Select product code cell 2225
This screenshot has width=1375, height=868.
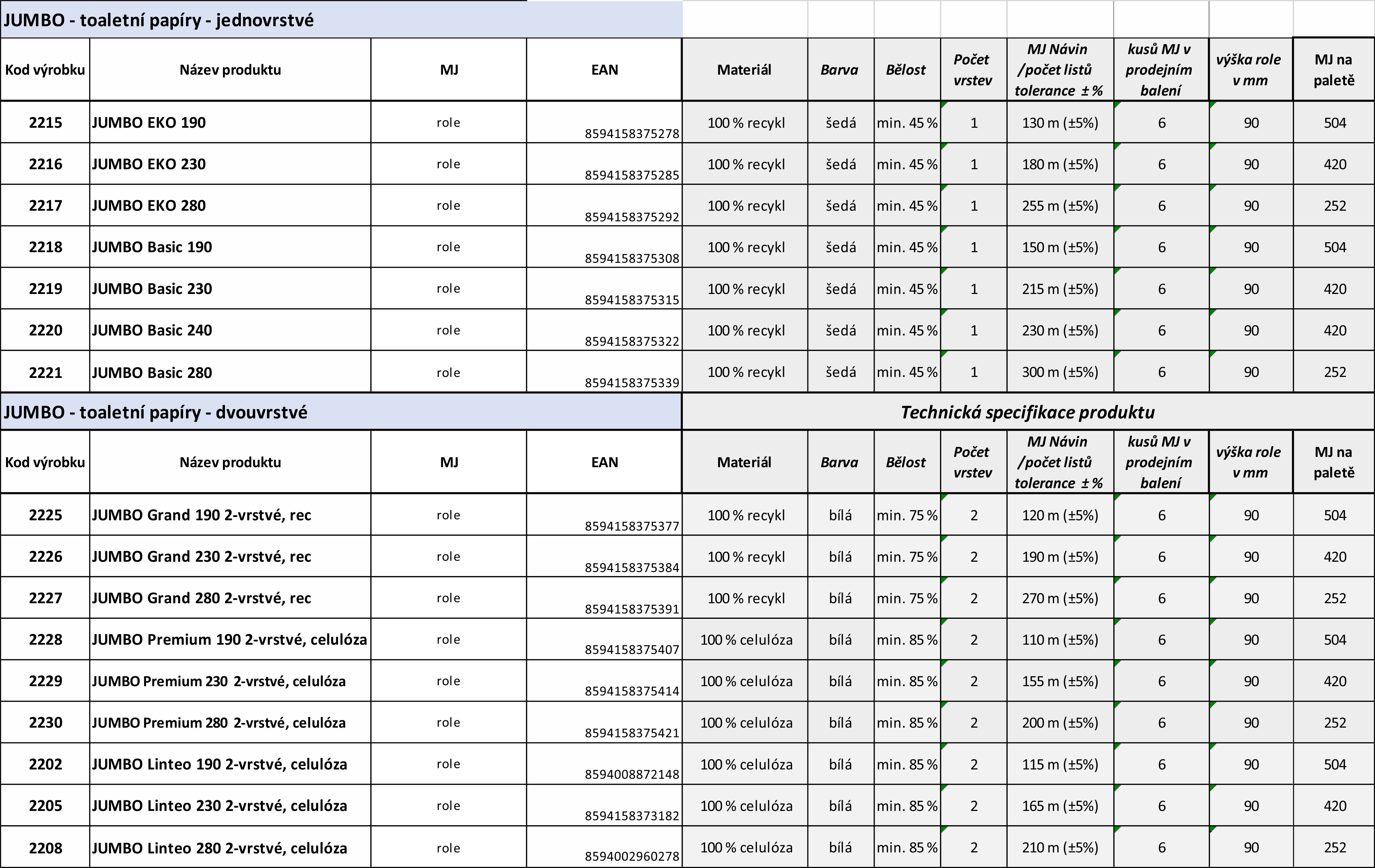coord(46,515)
